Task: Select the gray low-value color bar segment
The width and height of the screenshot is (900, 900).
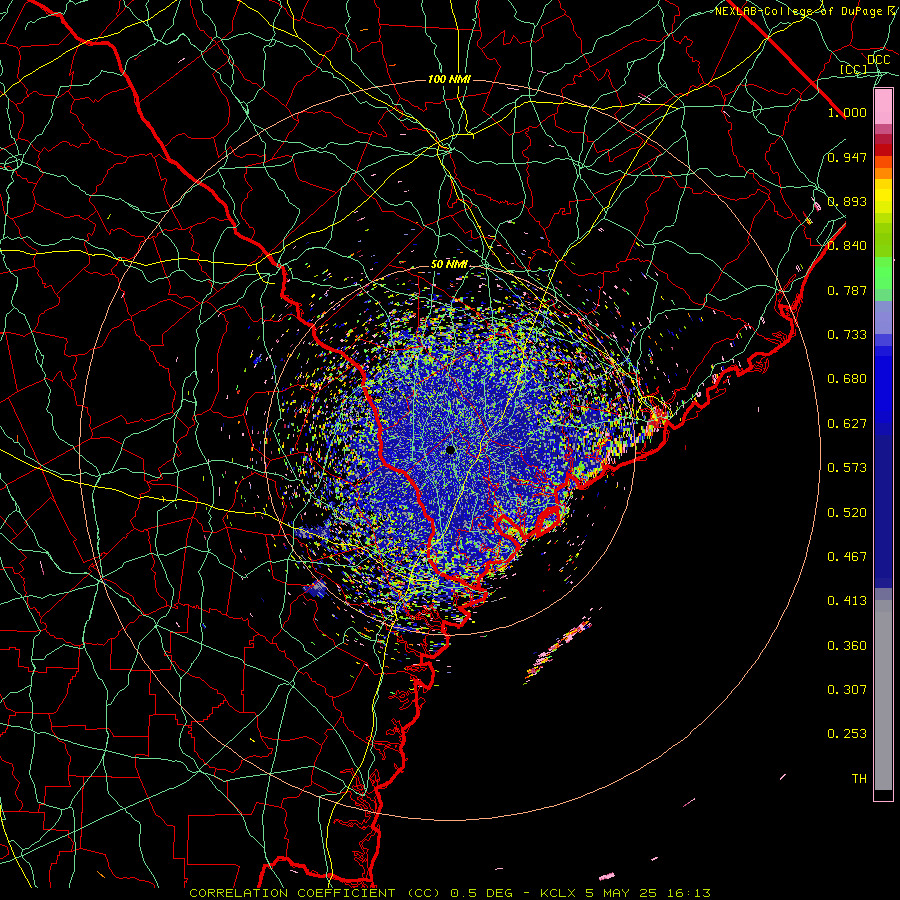Action: pos(883,695)
